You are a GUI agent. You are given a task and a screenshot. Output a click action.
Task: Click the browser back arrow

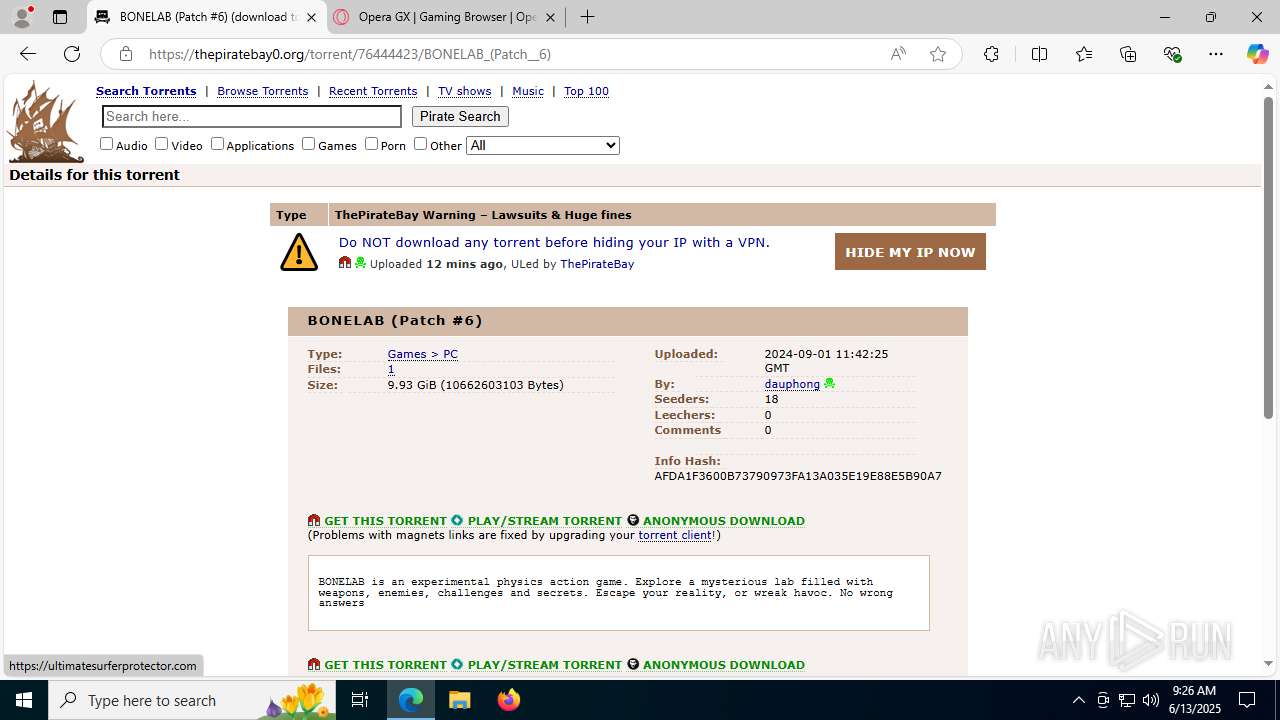[28, 54]
